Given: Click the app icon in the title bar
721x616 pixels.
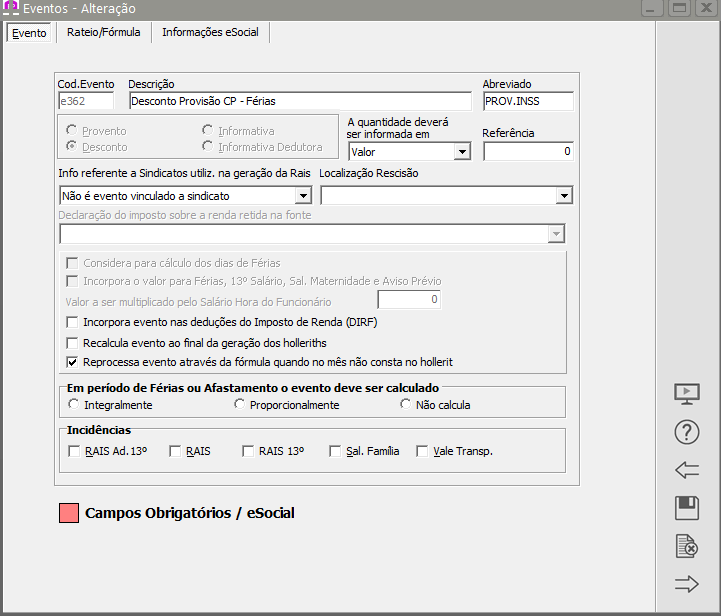Looking at the screenshot, I should click(x=11, y=9).
